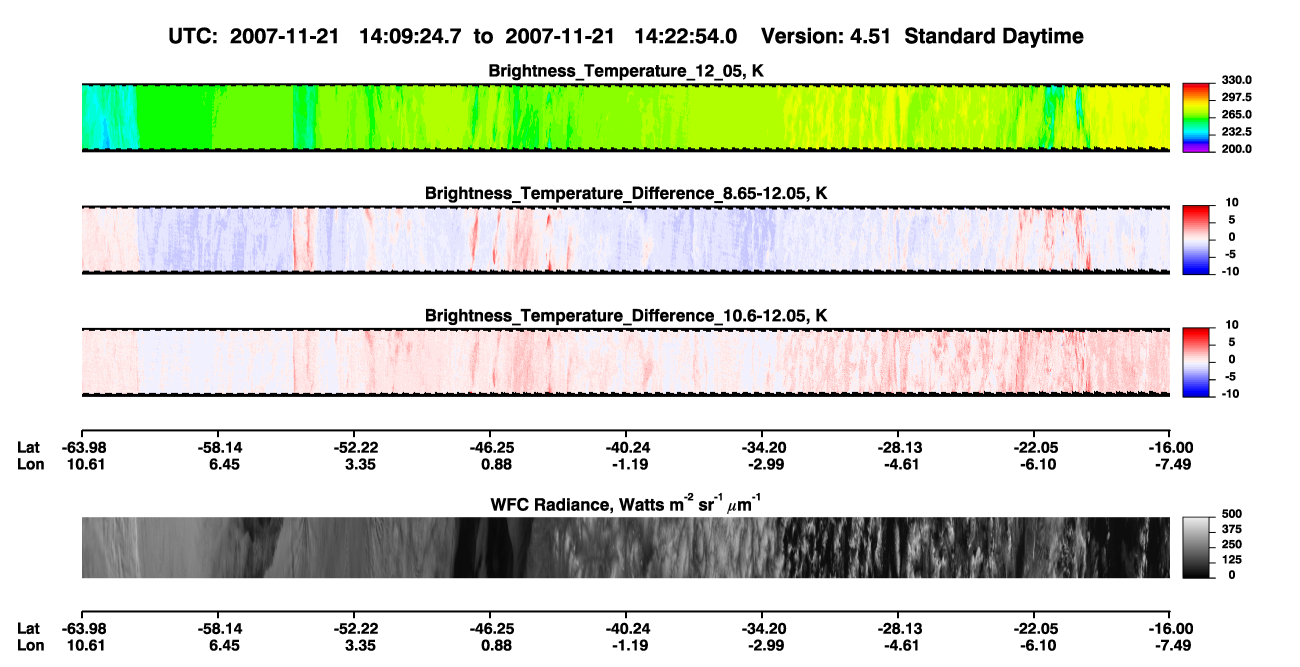
Task: Click the start time 14:09:24.7 in the header
Action: (412, 36)
